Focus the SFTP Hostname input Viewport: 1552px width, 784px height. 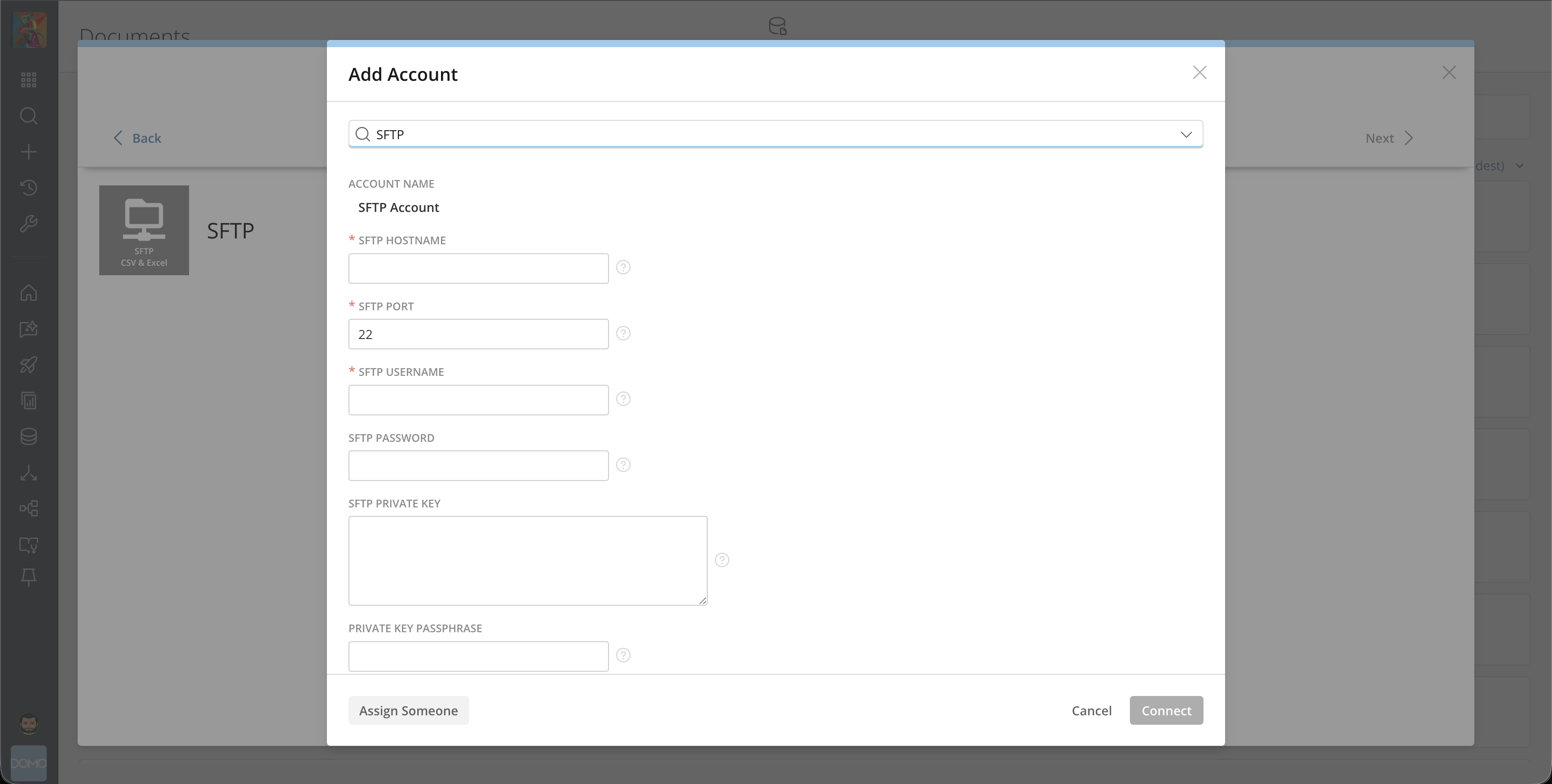[478, 268]
